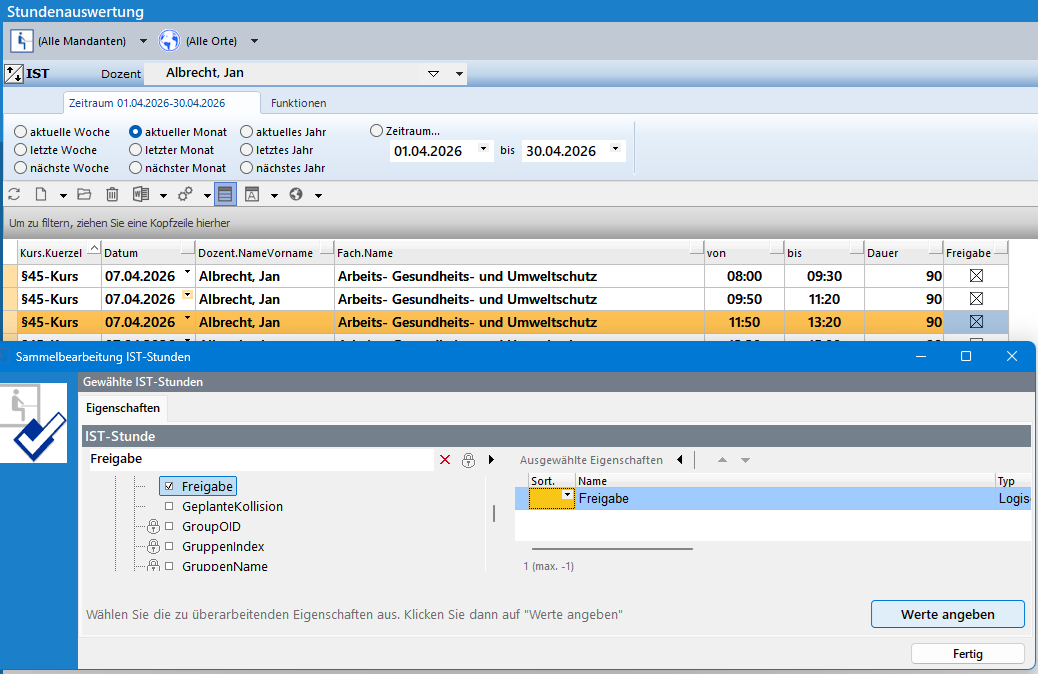Screen dimensions: 1038x674
Task: Click the Fertig button
Action: [x=967, y=654]
